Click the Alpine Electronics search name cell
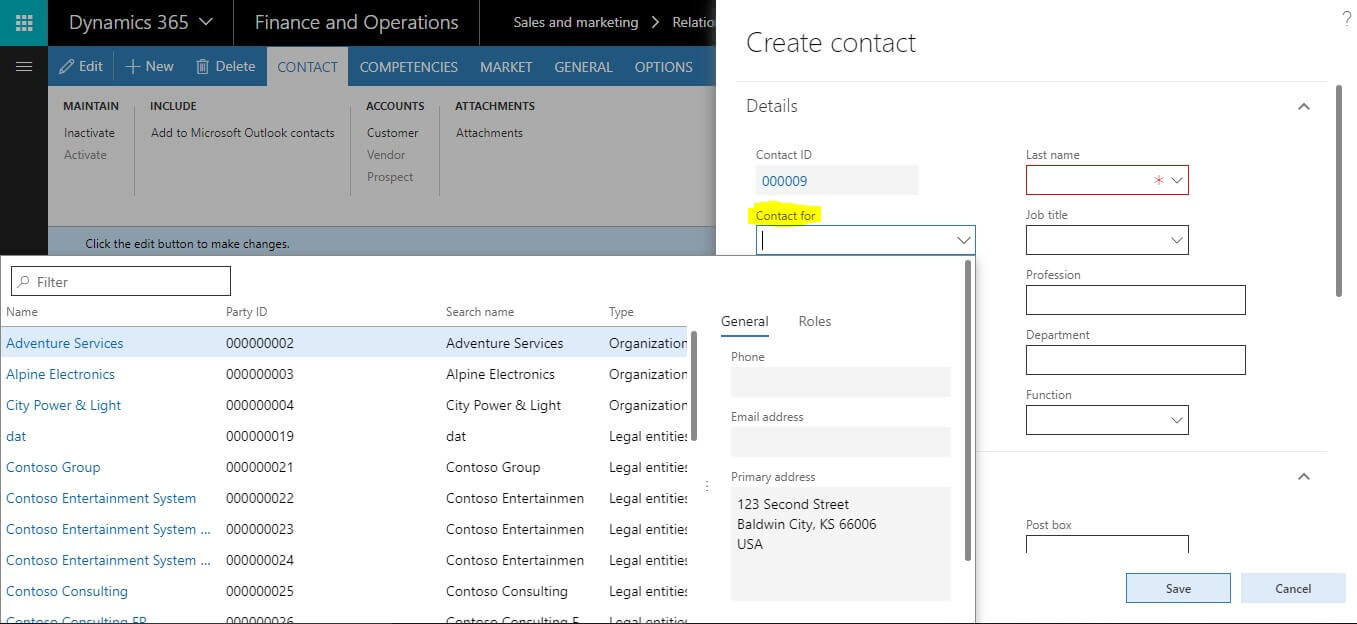This screenshot has height=624, width=1357. click(x=500, y=374)
